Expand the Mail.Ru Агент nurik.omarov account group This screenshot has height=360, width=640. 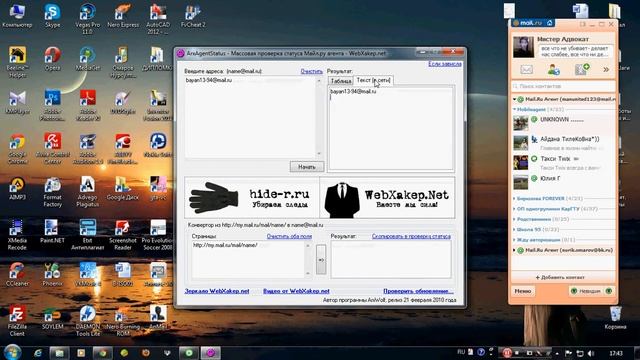[515, 250]
